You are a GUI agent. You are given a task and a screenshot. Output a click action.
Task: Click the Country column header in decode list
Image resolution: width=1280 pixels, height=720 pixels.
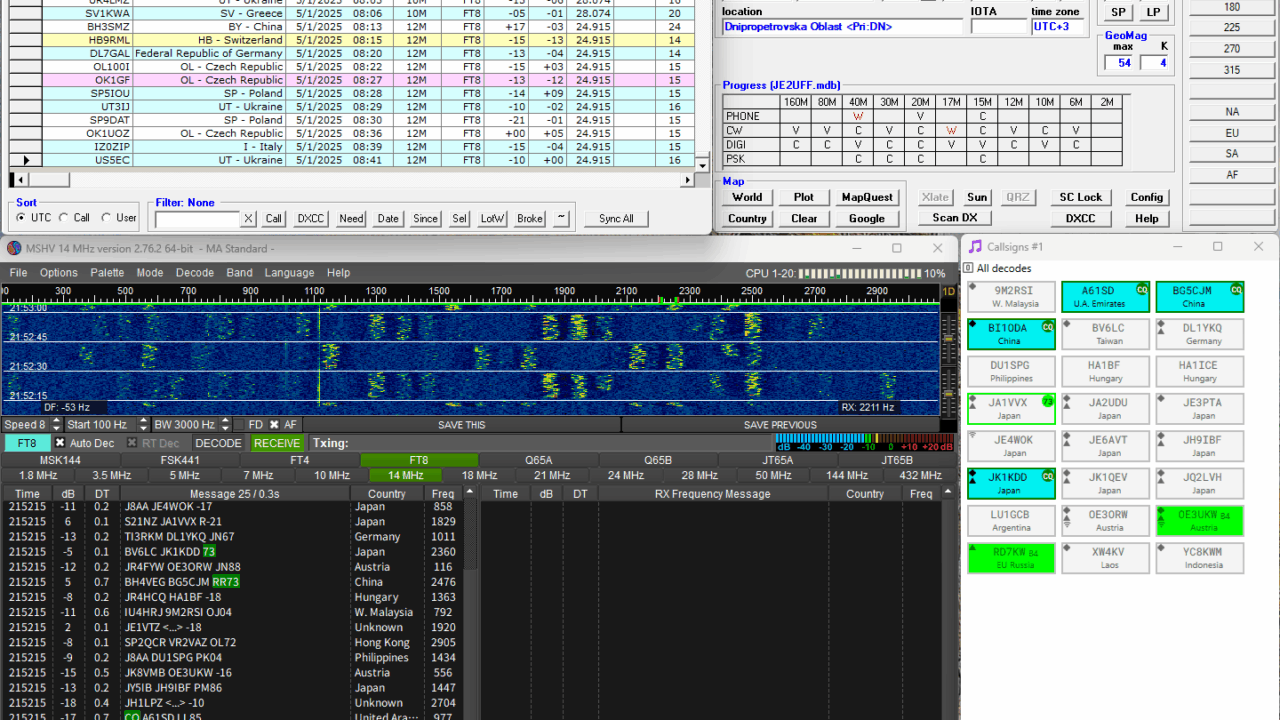click(x=386, y=494)
